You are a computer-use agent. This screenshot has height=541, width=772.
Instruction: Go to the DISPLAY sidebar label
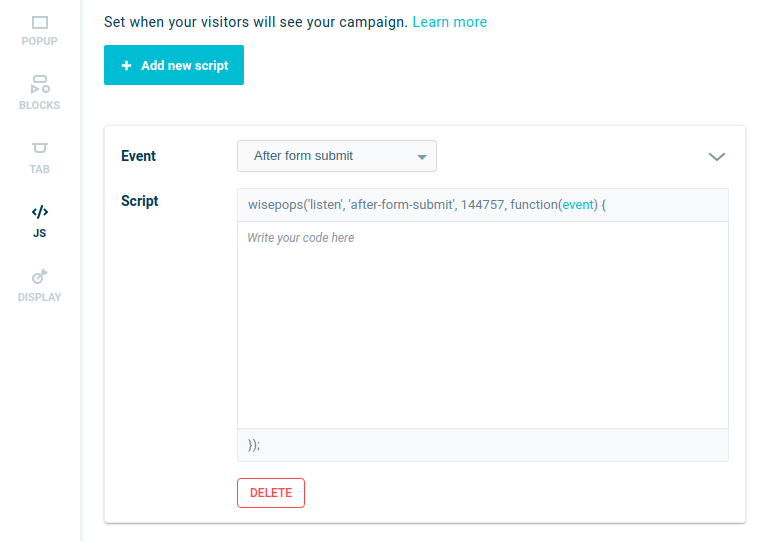39,297
